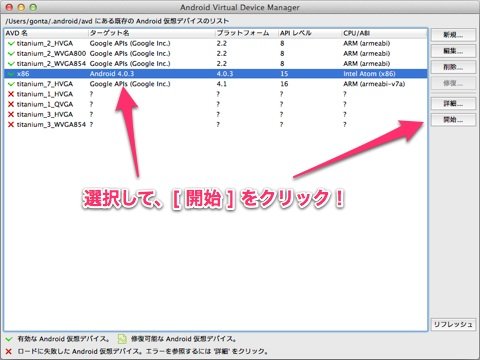Click the greyed-out 修復... button
The height and width of the screenshot is (360, 480).
pos(453,83)
